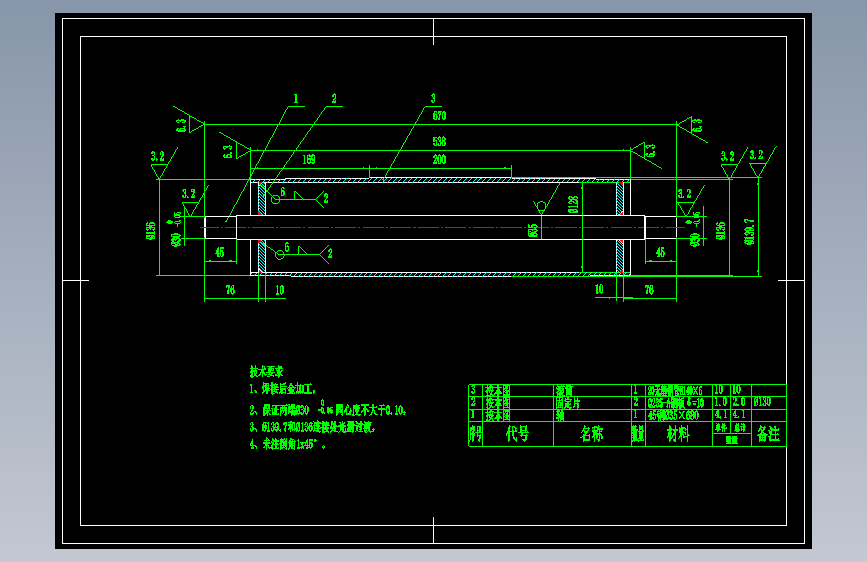Image resolution: width=867 pixels, height=562 pixels.
Task: Click the 670 overall length dimension
Action: 439,116
